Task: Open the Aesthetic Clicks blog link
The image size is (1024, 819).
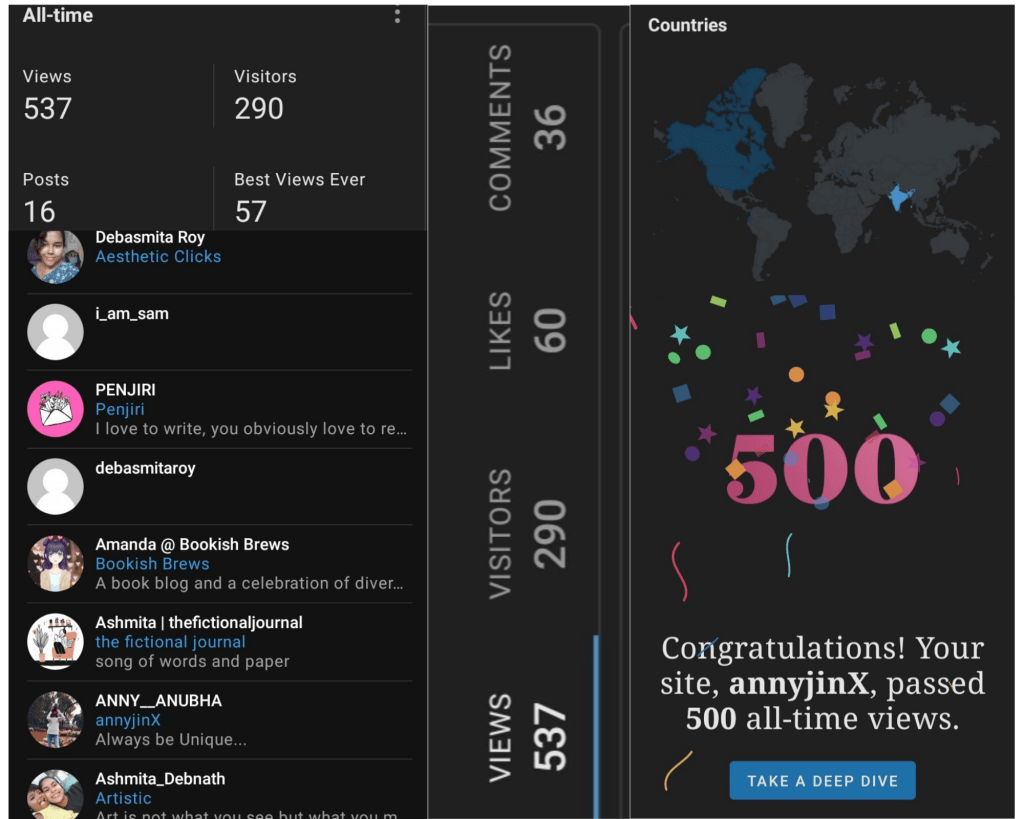Action: click(x=158, y=257)
